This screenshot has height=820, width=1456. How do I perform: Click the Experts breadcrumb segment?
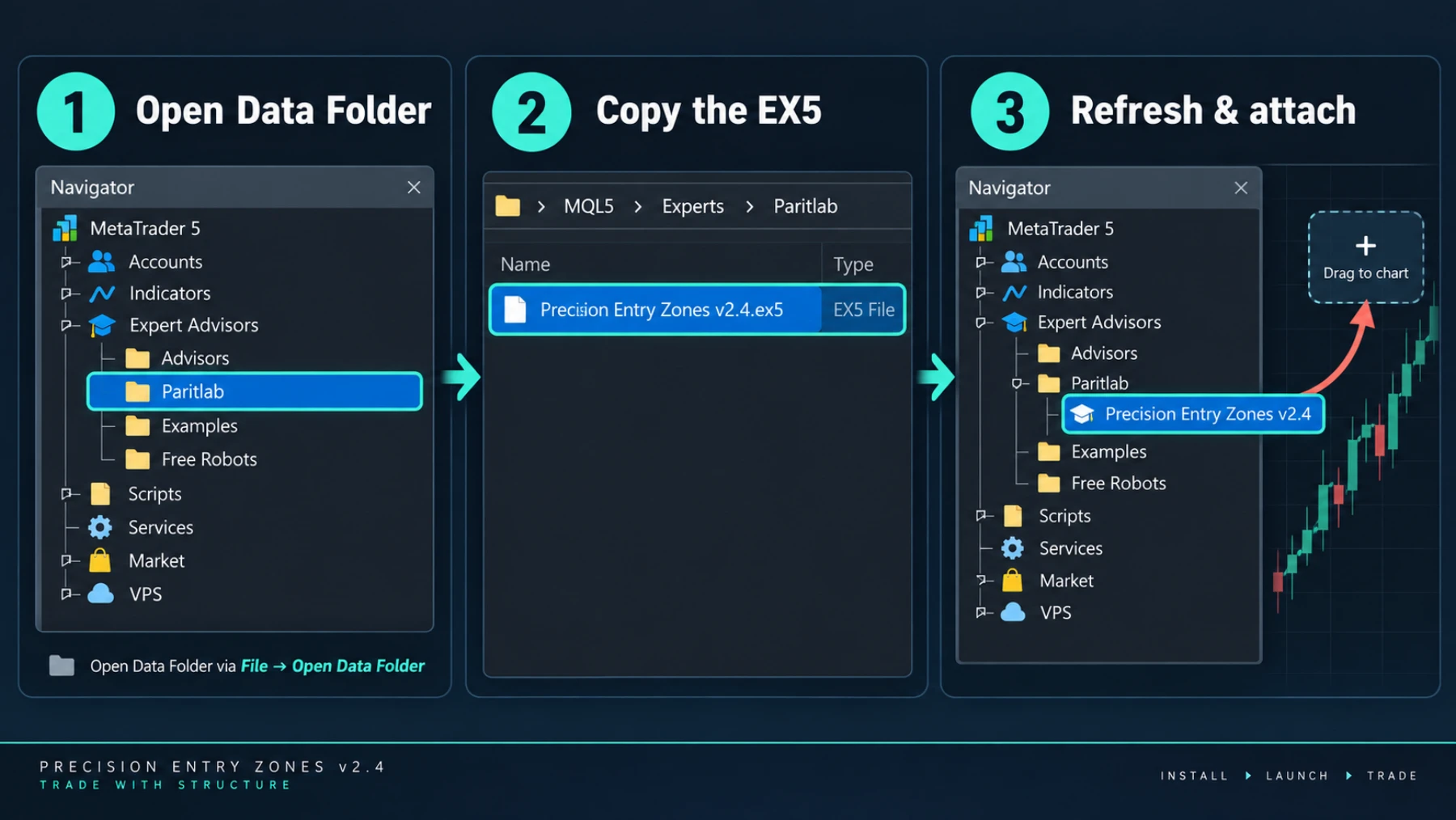click(692, 206)
